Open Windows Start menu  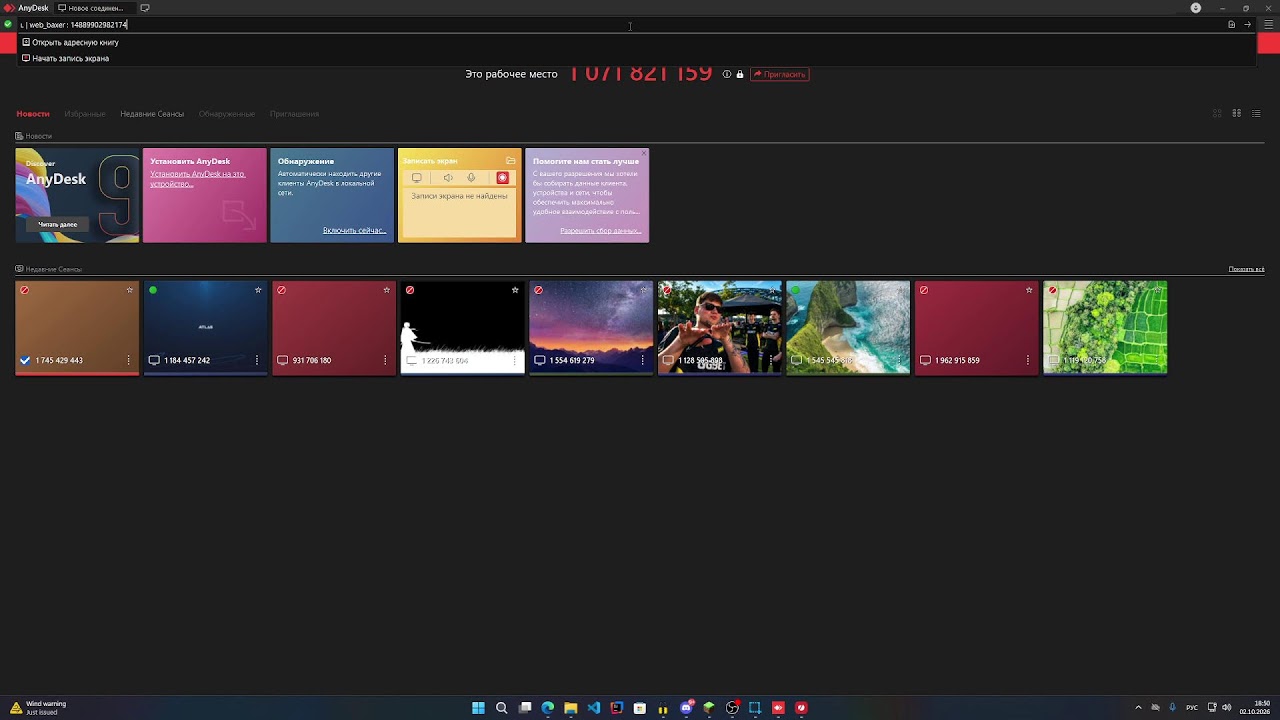pos(478,708)
